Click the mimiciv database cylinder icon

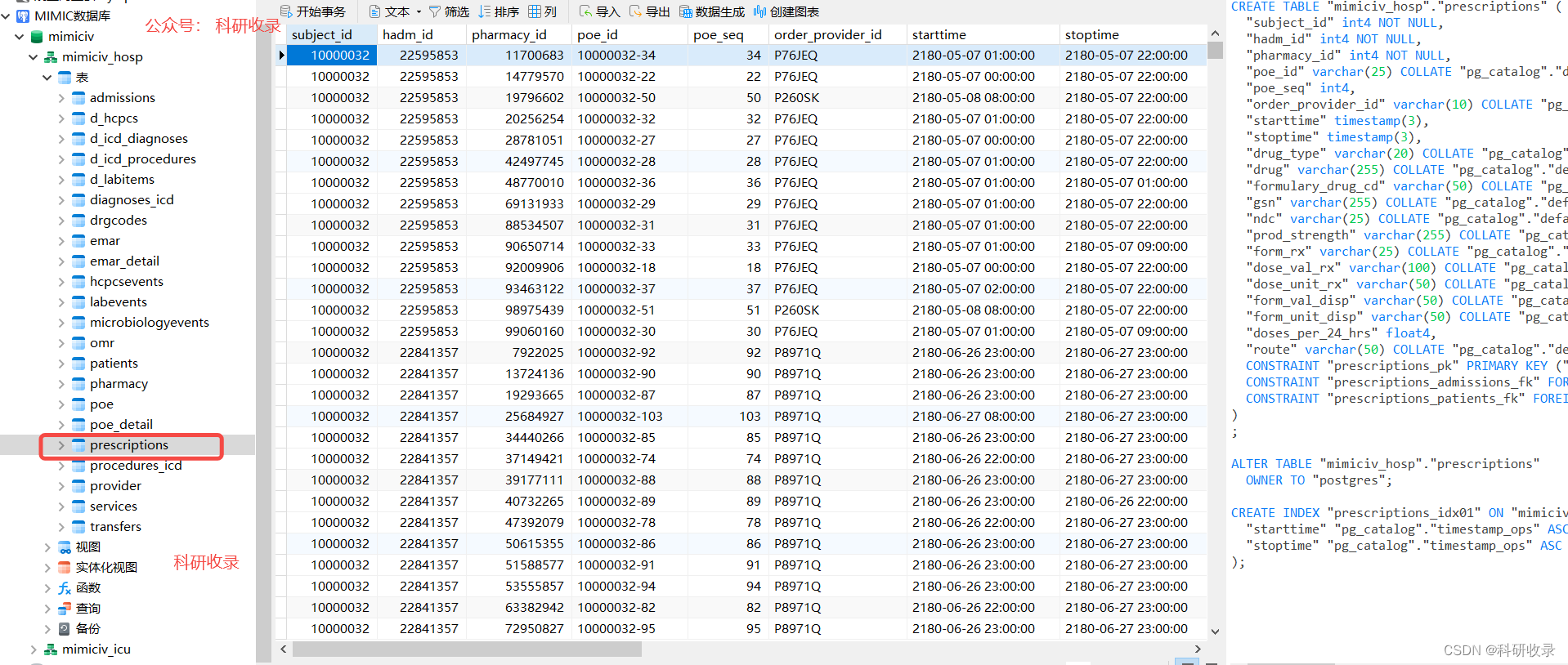point(36,37)
